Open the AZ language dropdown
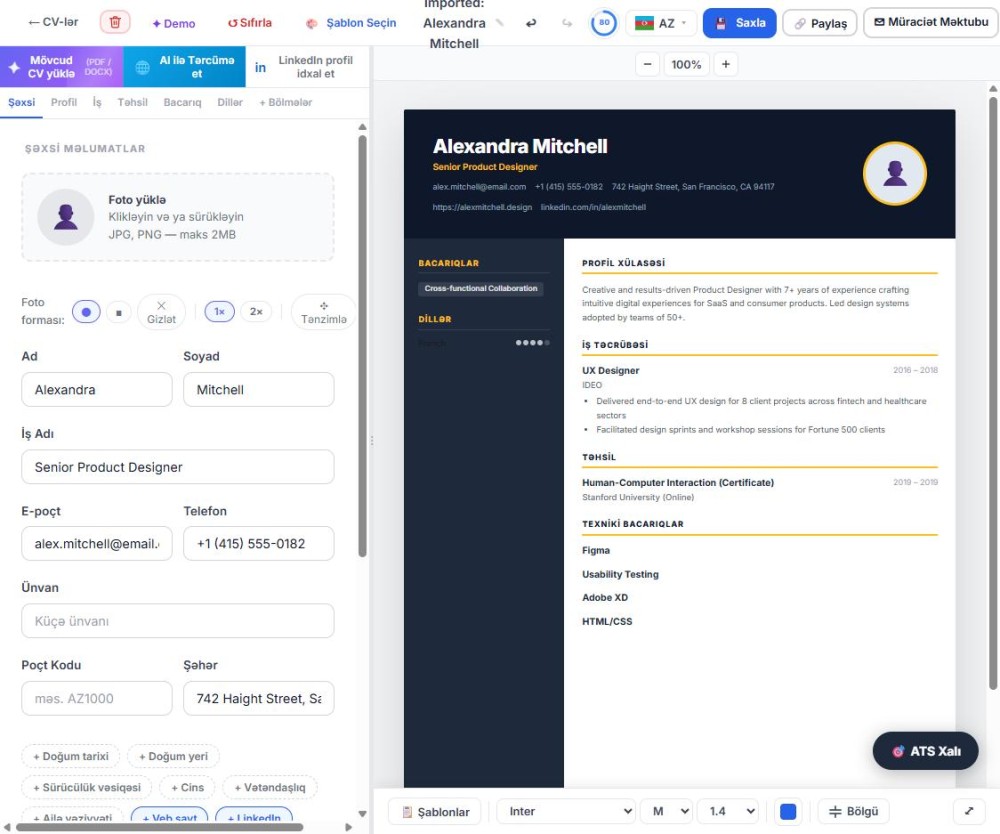This screenshot has height=834, width=1000. 661,24
